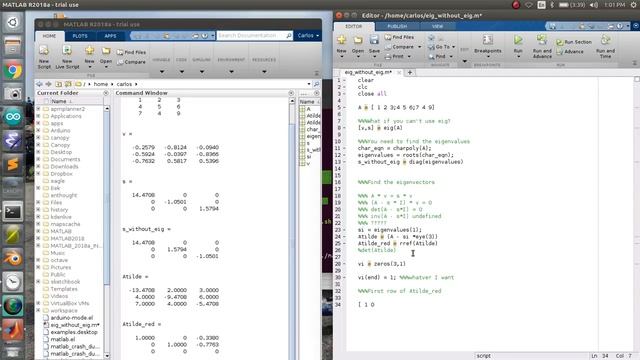Add new editor tab with plus

[x=410, y=73]
